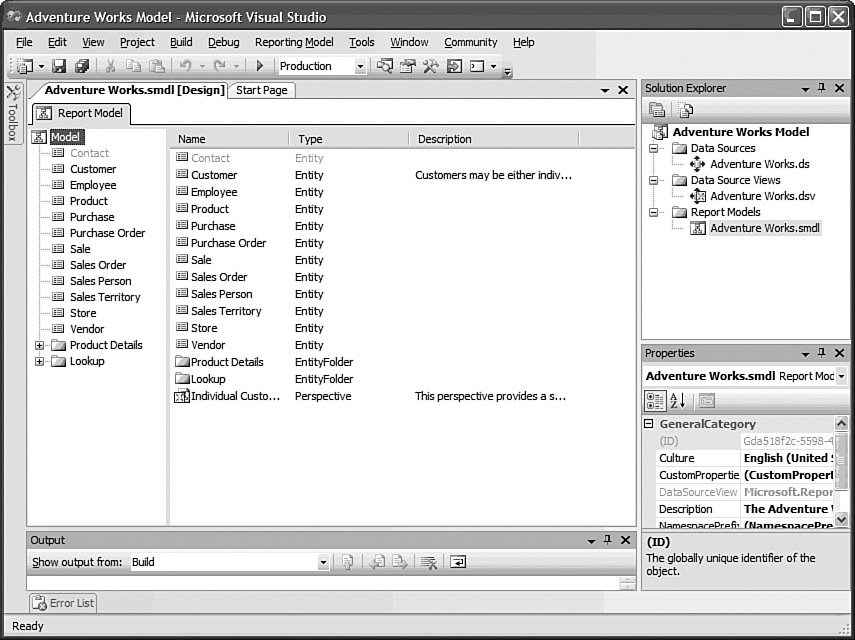Select the Report Model tab
The height and width of the screenshot is (640, 855).
pos(82,113)
